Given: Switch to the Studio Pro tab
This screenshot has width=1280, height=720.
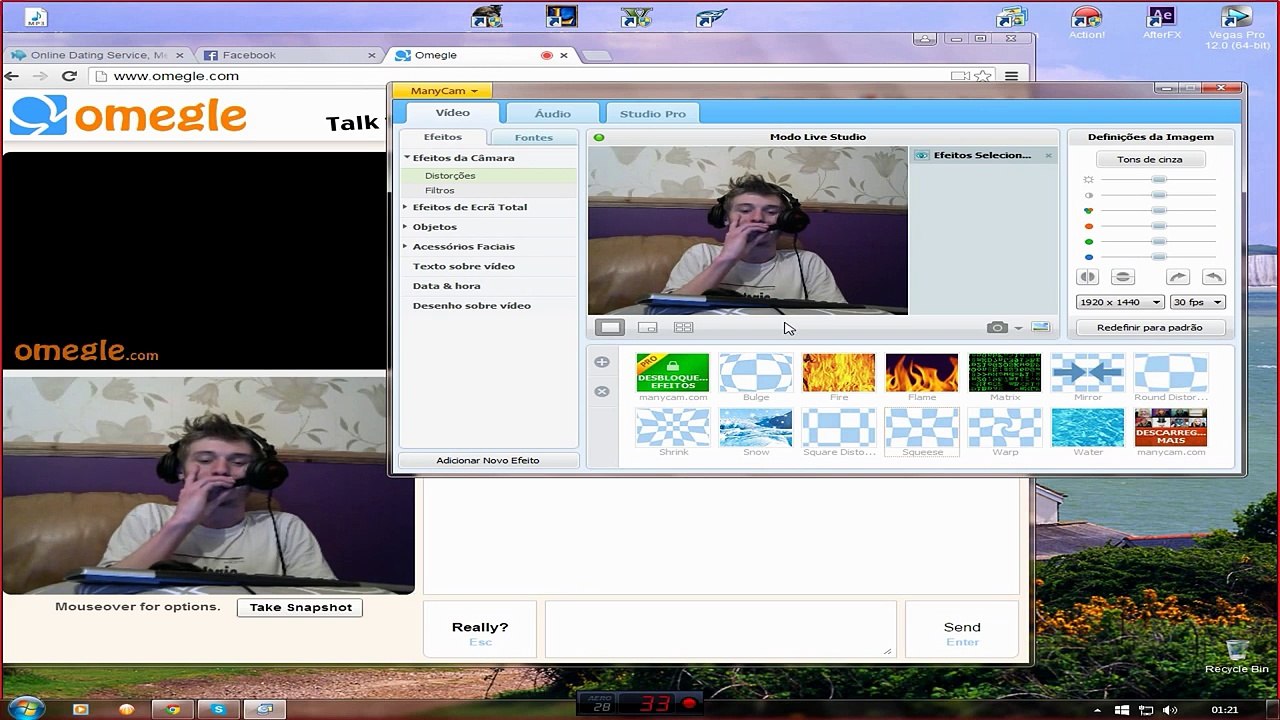Looking at the screenshot, I should coord(653,113).
